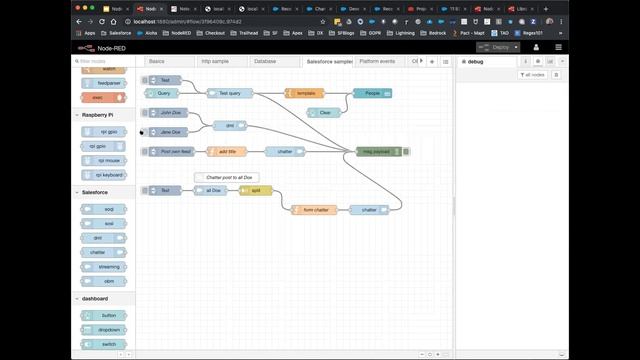Pick the chatter node in Salesforce palette

104,252
